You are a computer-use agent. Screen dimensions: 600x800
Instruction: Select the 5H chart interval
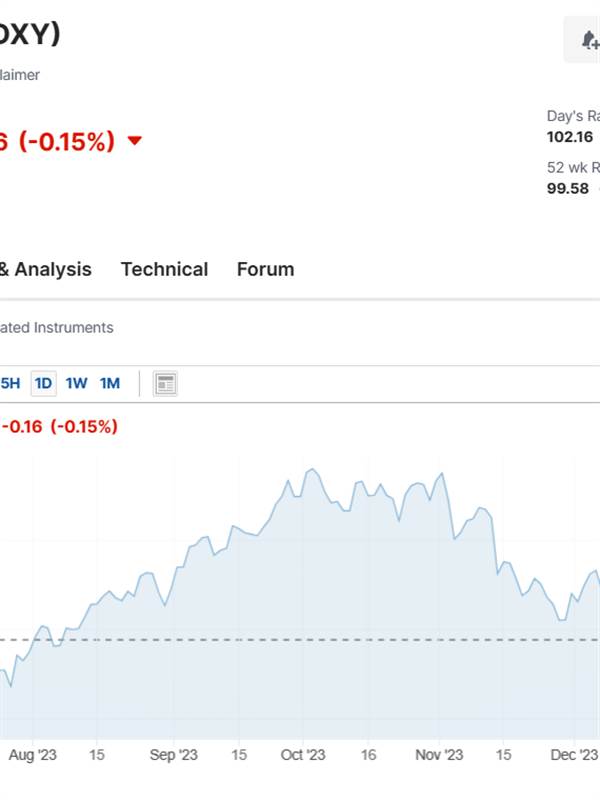(10, 383)
